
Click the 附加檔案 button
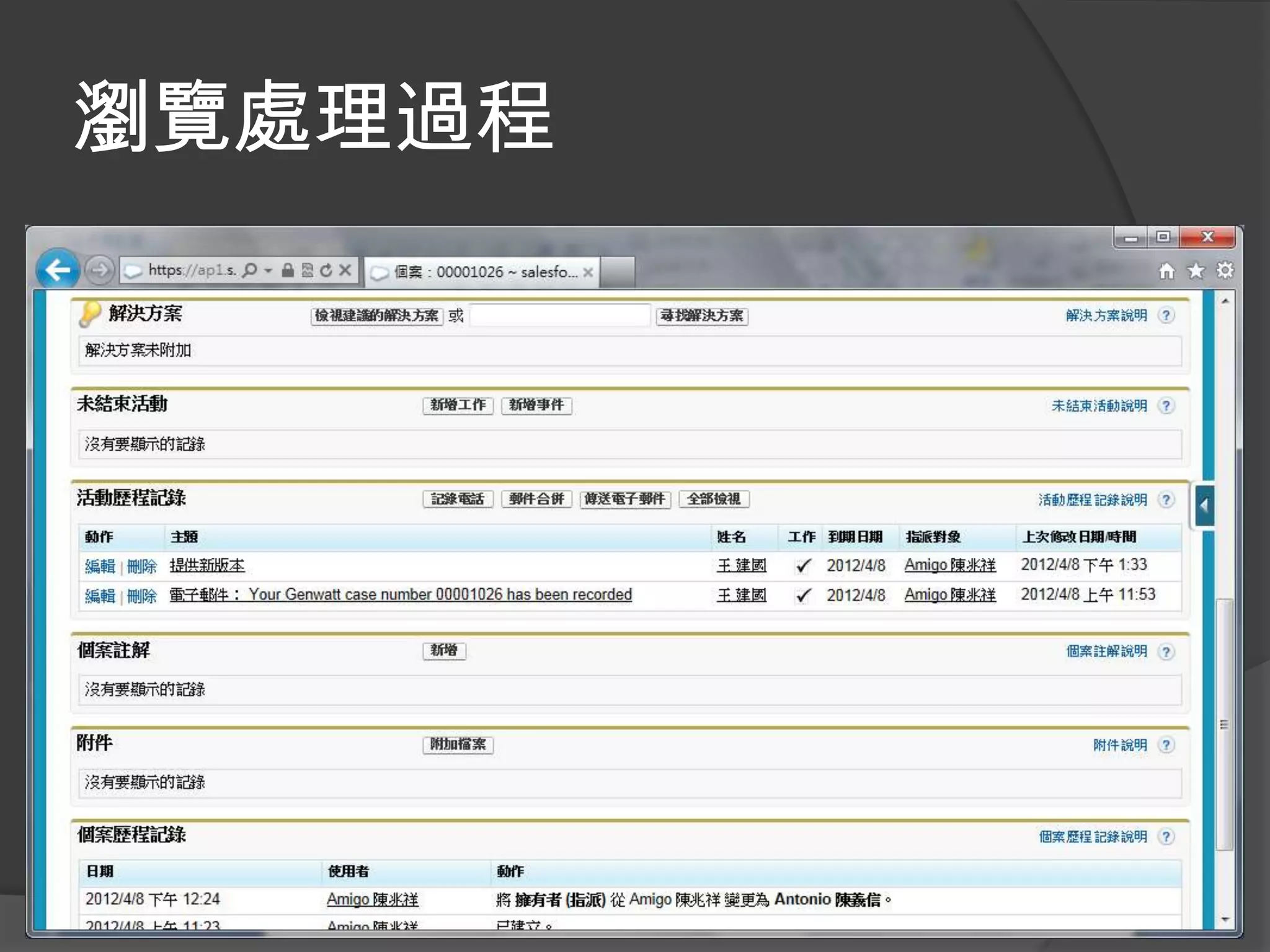point(458,744)
